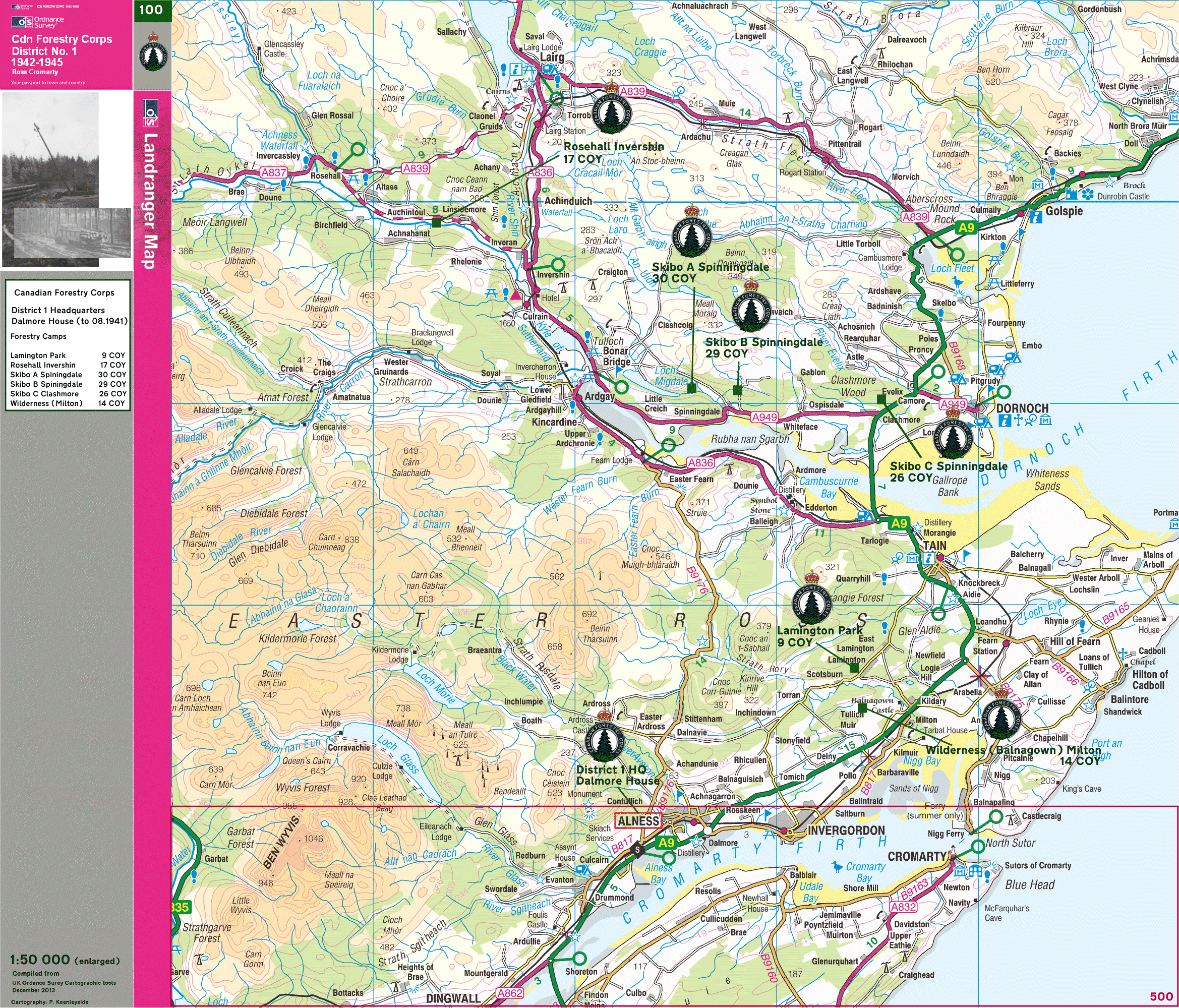Click the Lamington Park 9 COY map label
Image resolution: width=1179 pixels, height=1008 pixels.
tap(820, 636)
